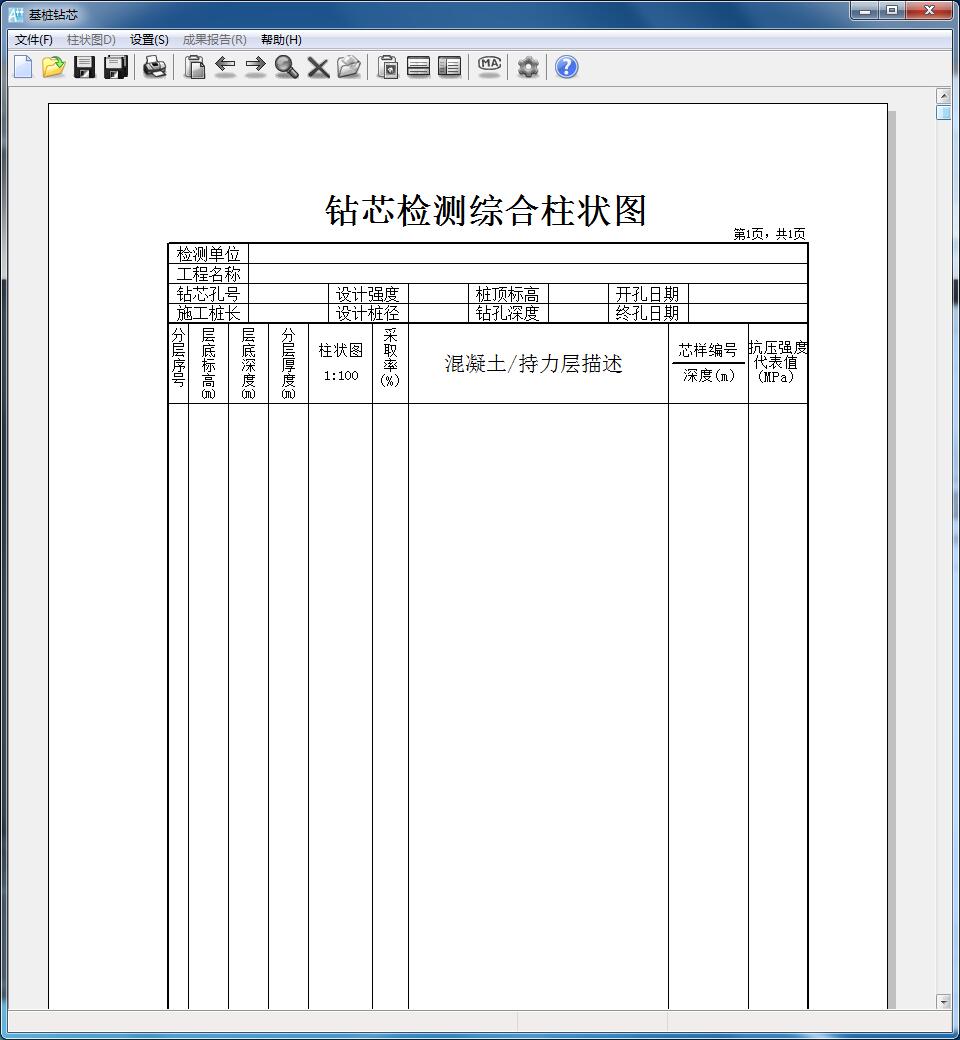Click the scroll down arrow of vertical scrollbar
Screen dimensions: 960x1040
click(x=943, y=1002)
